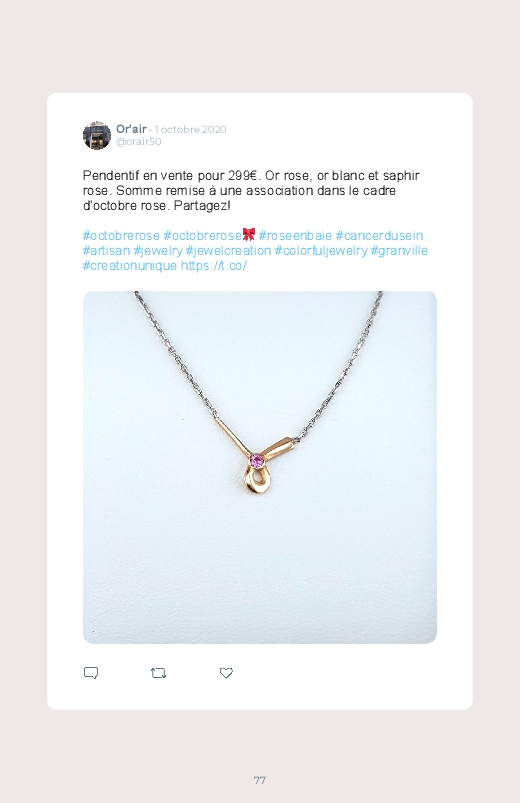The image size is (520, 803).
Task: Open the #colorfuljewelry hashtag
Action: [x=321, y=250]
